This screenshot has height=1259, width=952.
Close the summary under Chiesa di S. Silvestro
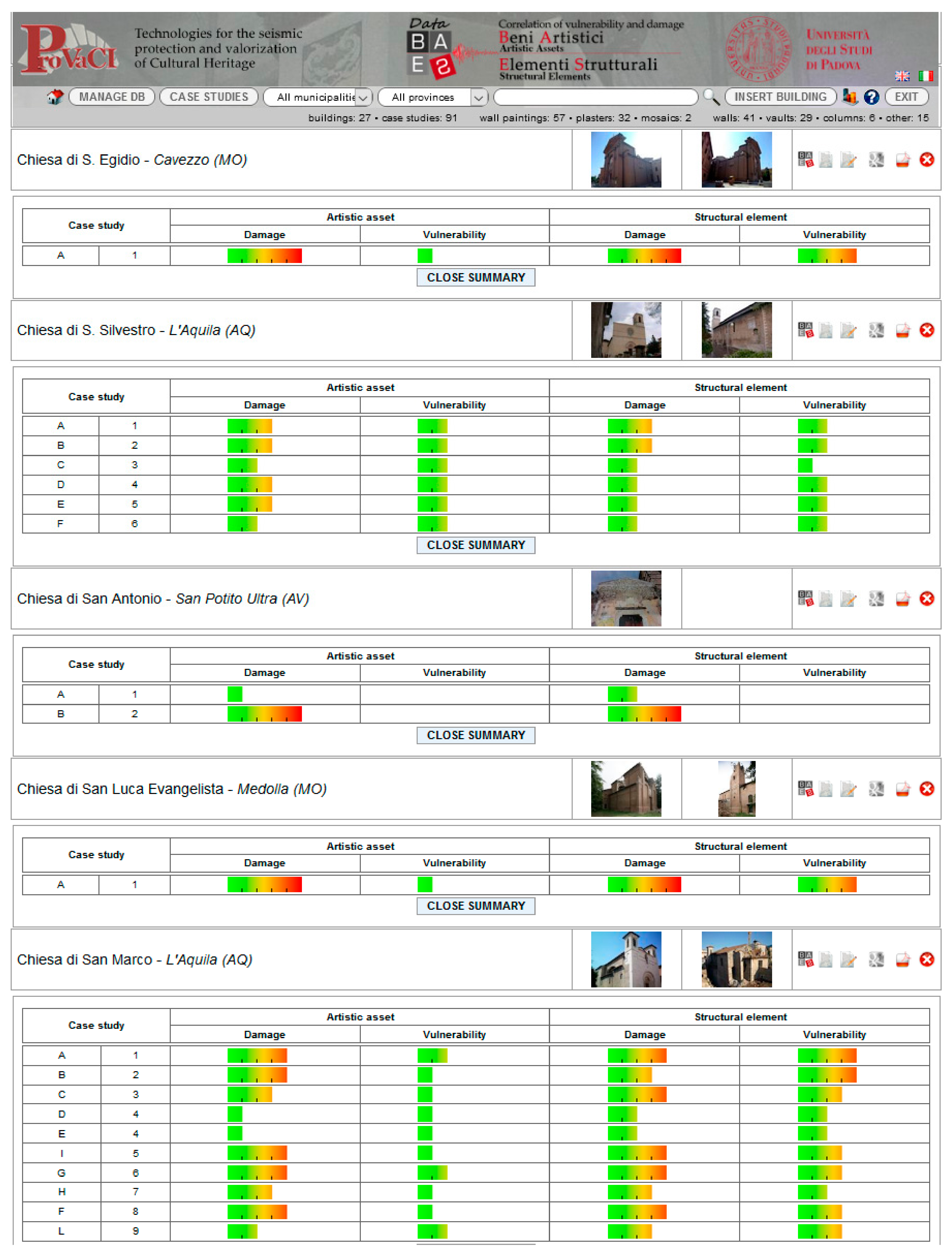click(x=476, y=545)
